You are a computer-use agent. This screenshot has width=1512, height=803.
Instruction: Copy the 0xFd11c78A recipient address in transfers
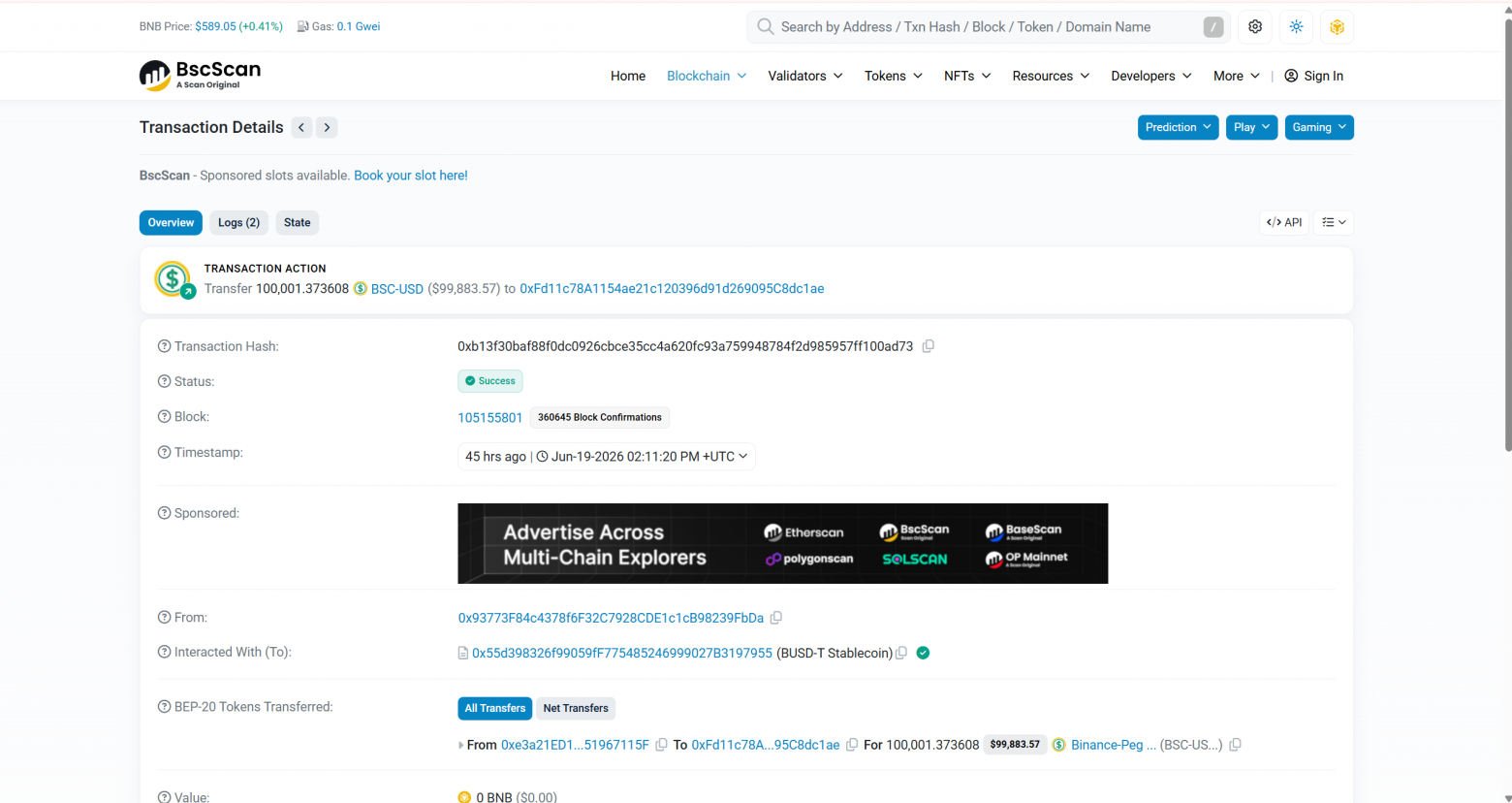click(x=852, y=745)
